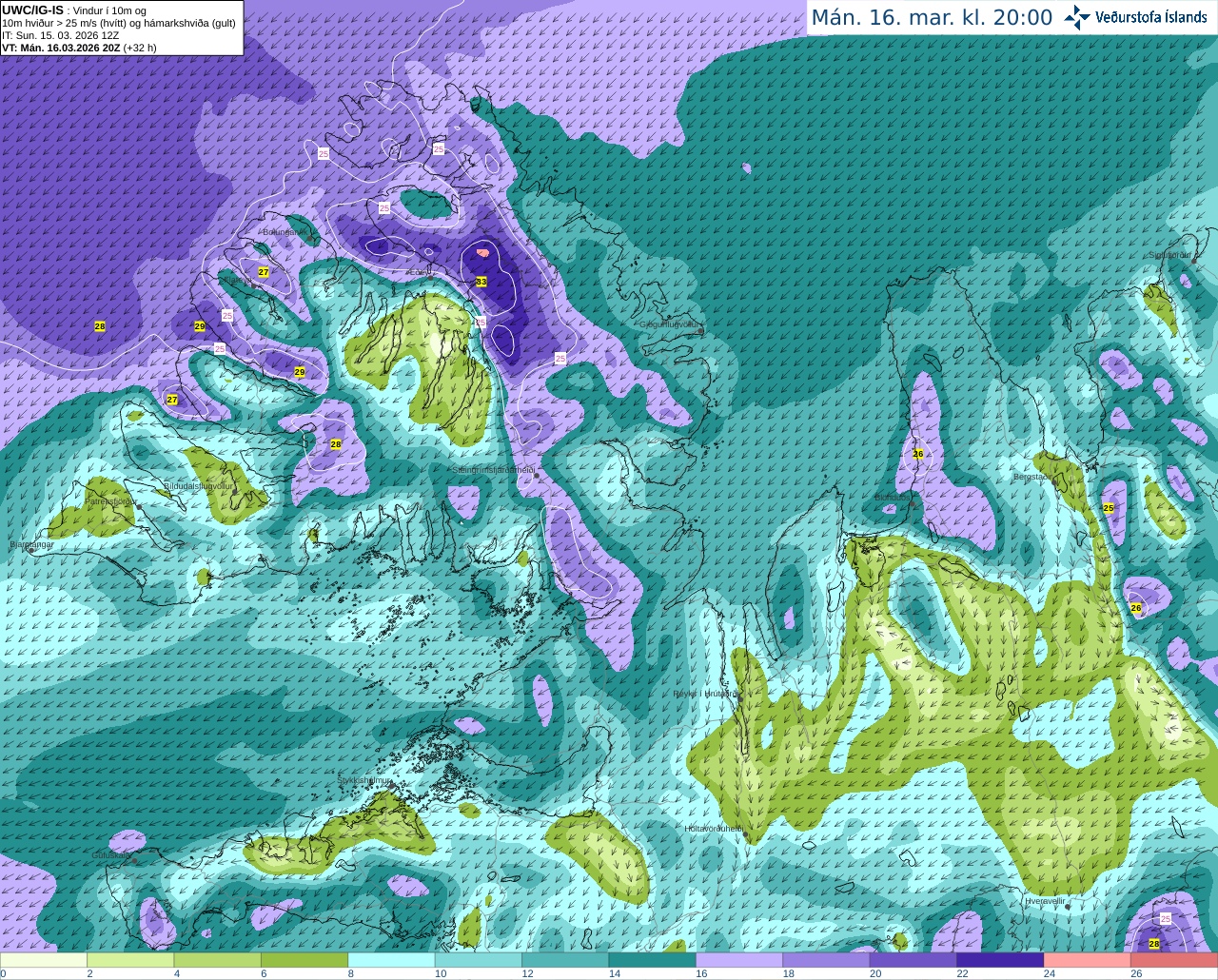Click the legend scale number 8

pyautogui.click(x=351, y=973)
